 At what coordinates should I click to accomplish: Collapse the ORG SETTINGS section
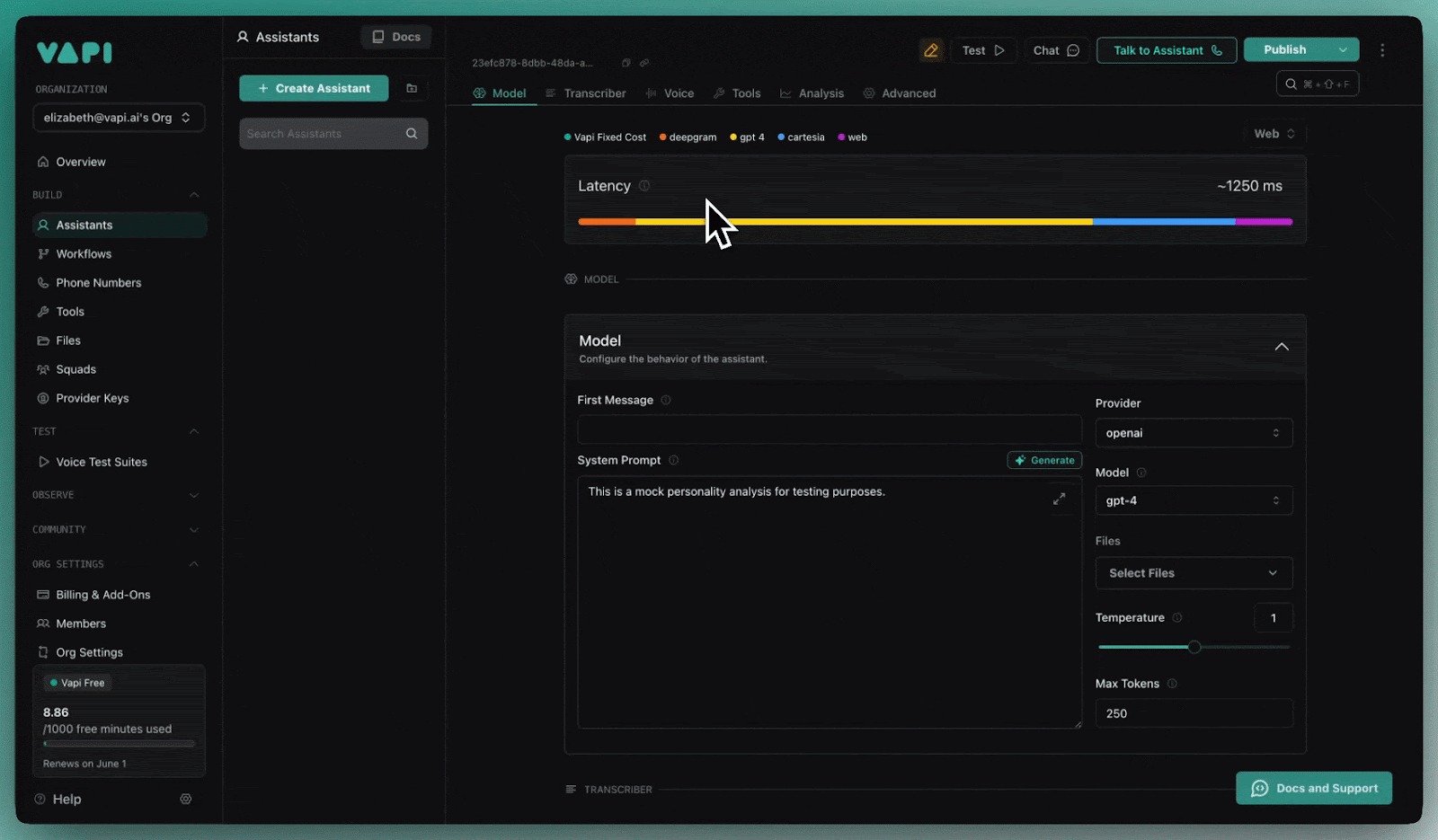(x=194, y=564)
